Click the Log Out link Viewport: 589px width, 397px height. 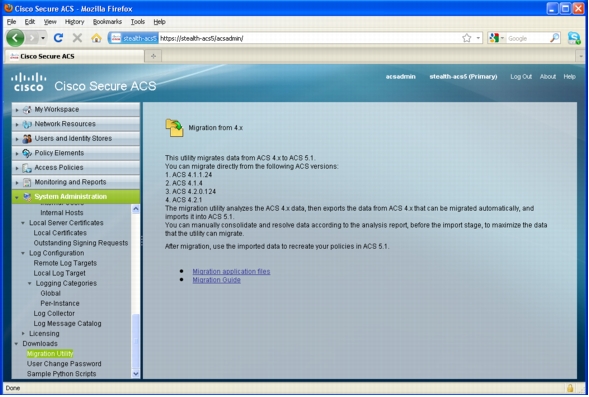point(521,77)
